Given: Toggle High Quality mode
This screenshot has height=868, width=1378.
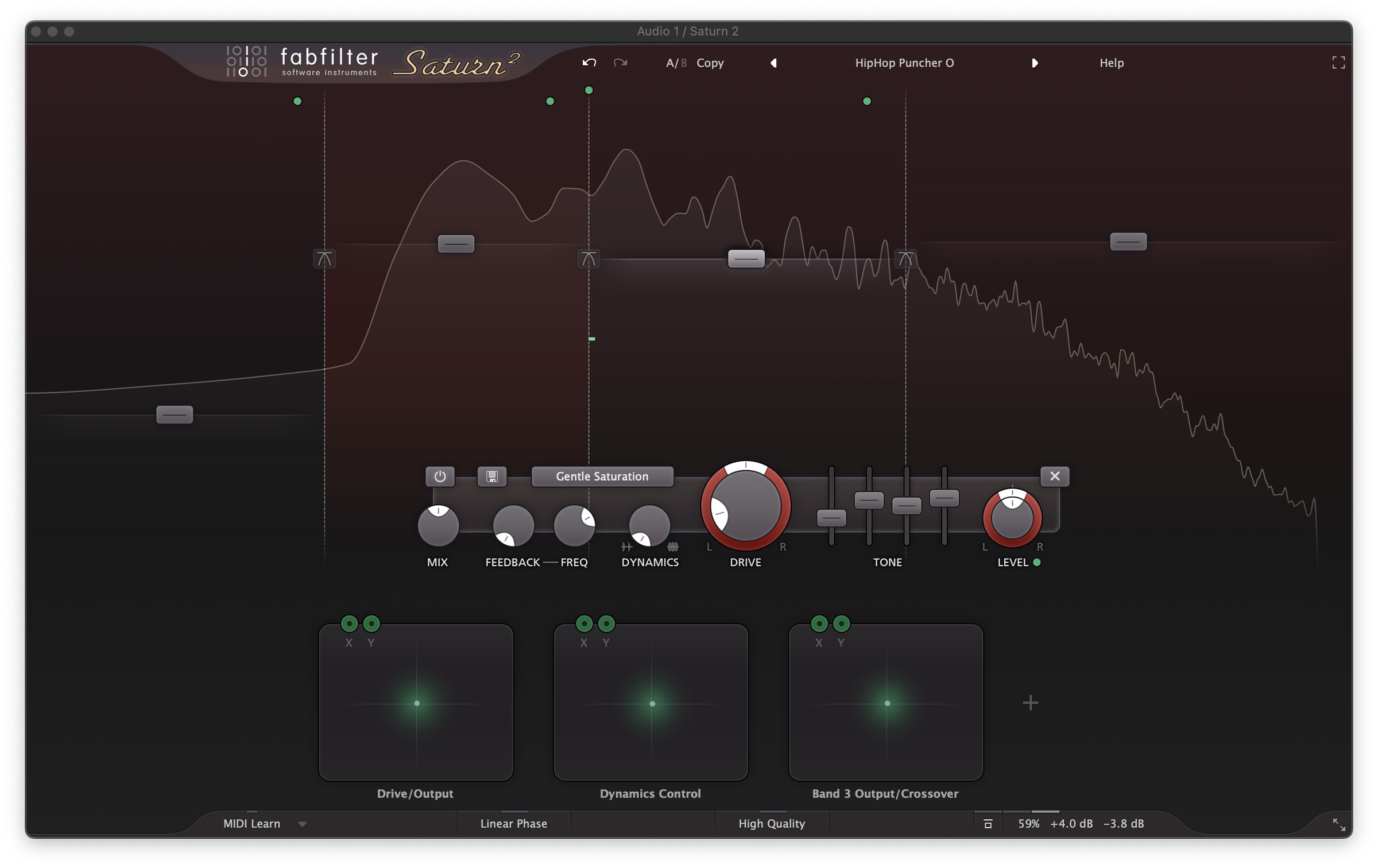Looking at the screenshot, I should tap(772, 824).
